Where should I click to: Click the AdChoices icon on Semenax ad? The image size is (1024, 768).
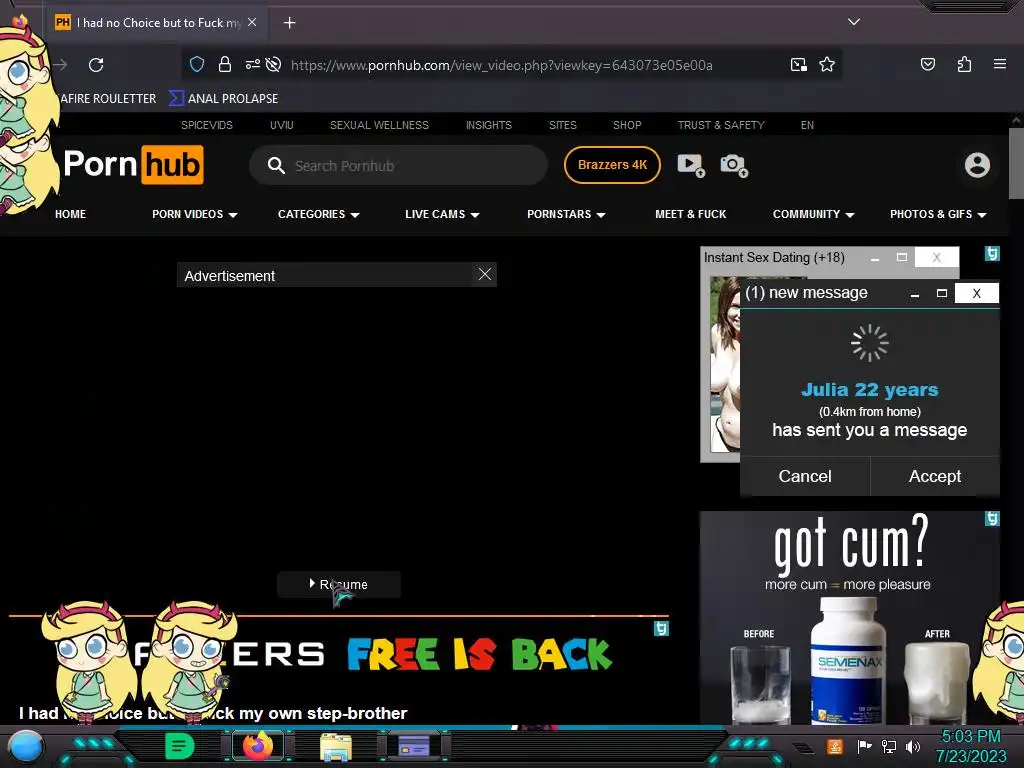pyautogui.click(x=992, y=519)
